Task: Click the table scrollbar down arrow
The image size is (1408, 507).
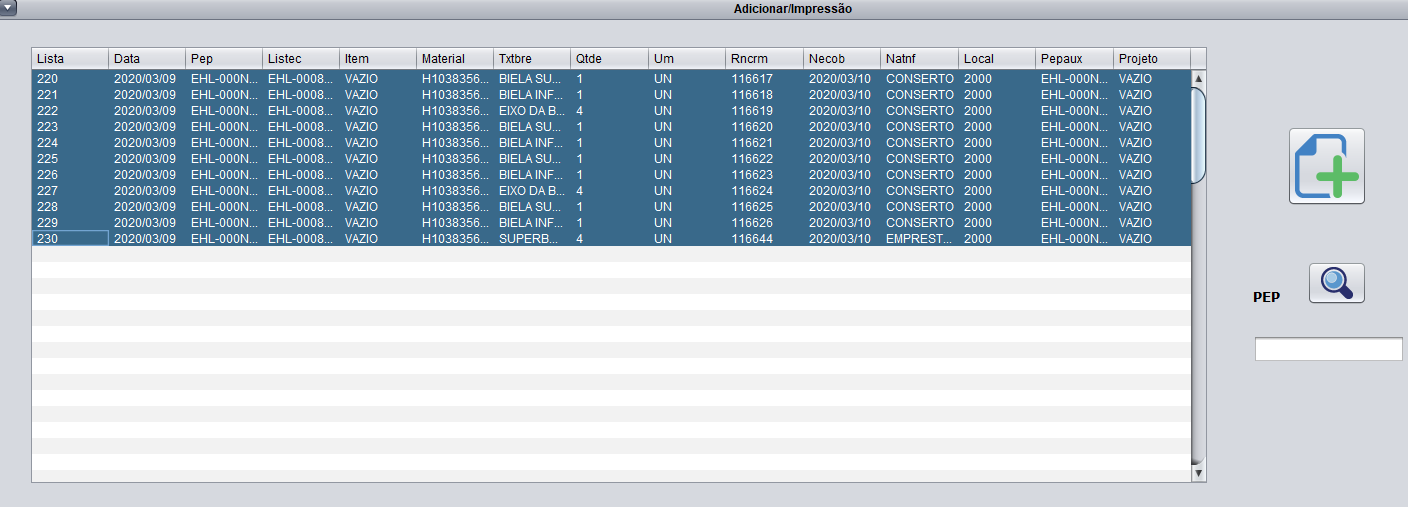Action: tap(1198, 472)
